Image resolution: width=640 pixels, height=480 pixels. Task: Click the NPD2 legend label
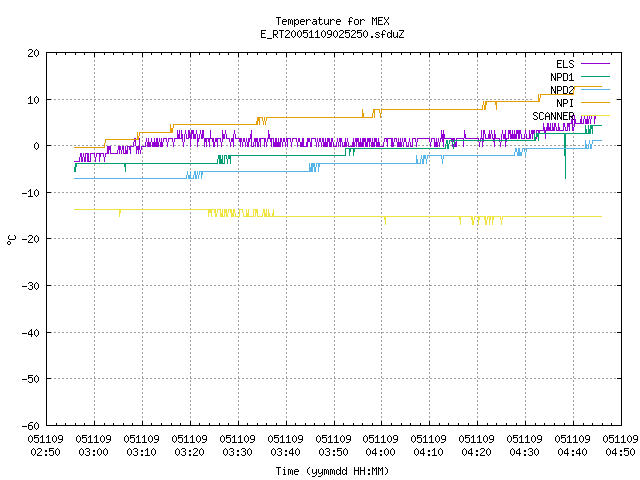pos(562,90)
